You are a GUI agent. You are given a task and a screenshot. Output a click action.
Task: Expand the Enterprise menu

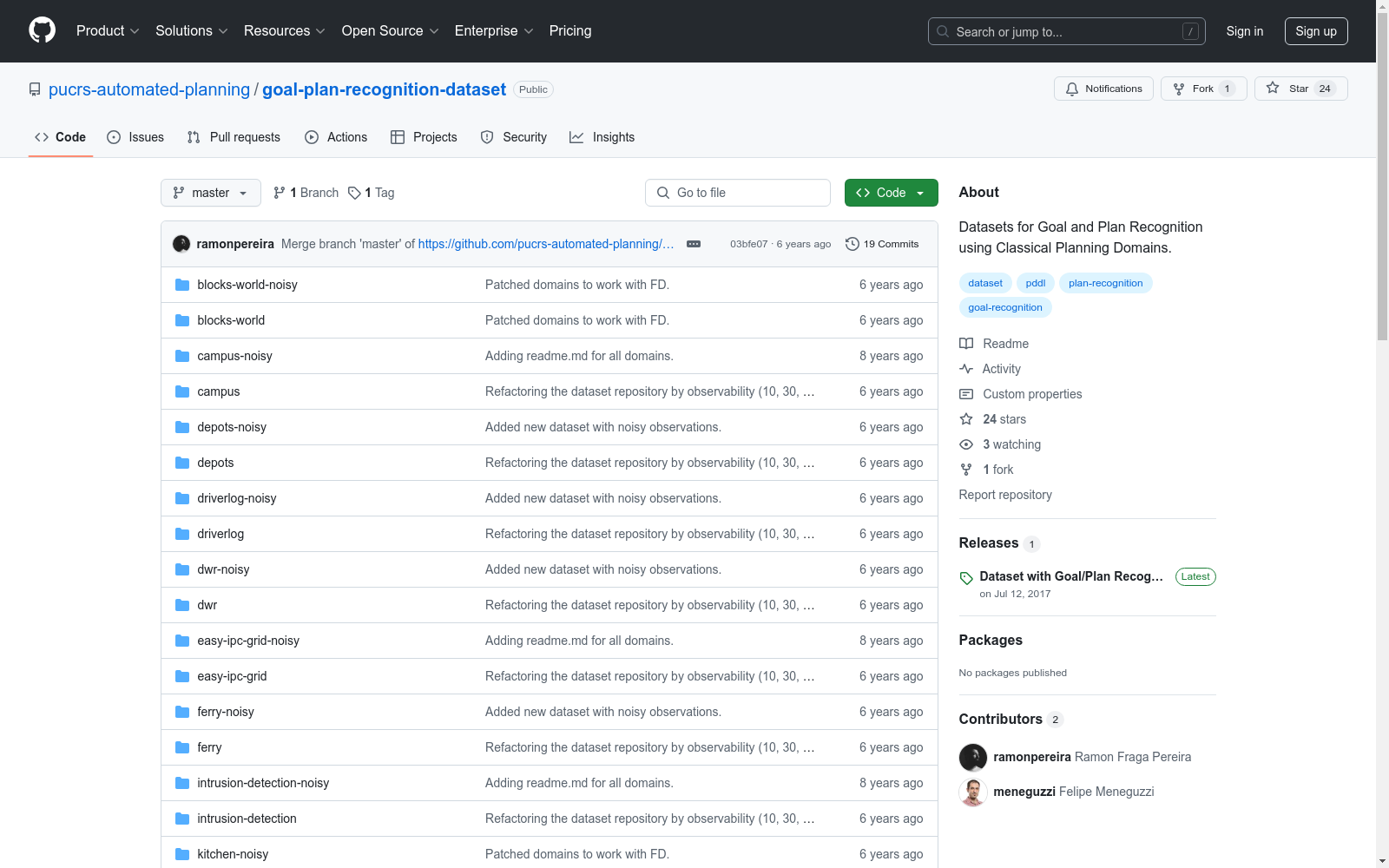coord(494,31)
